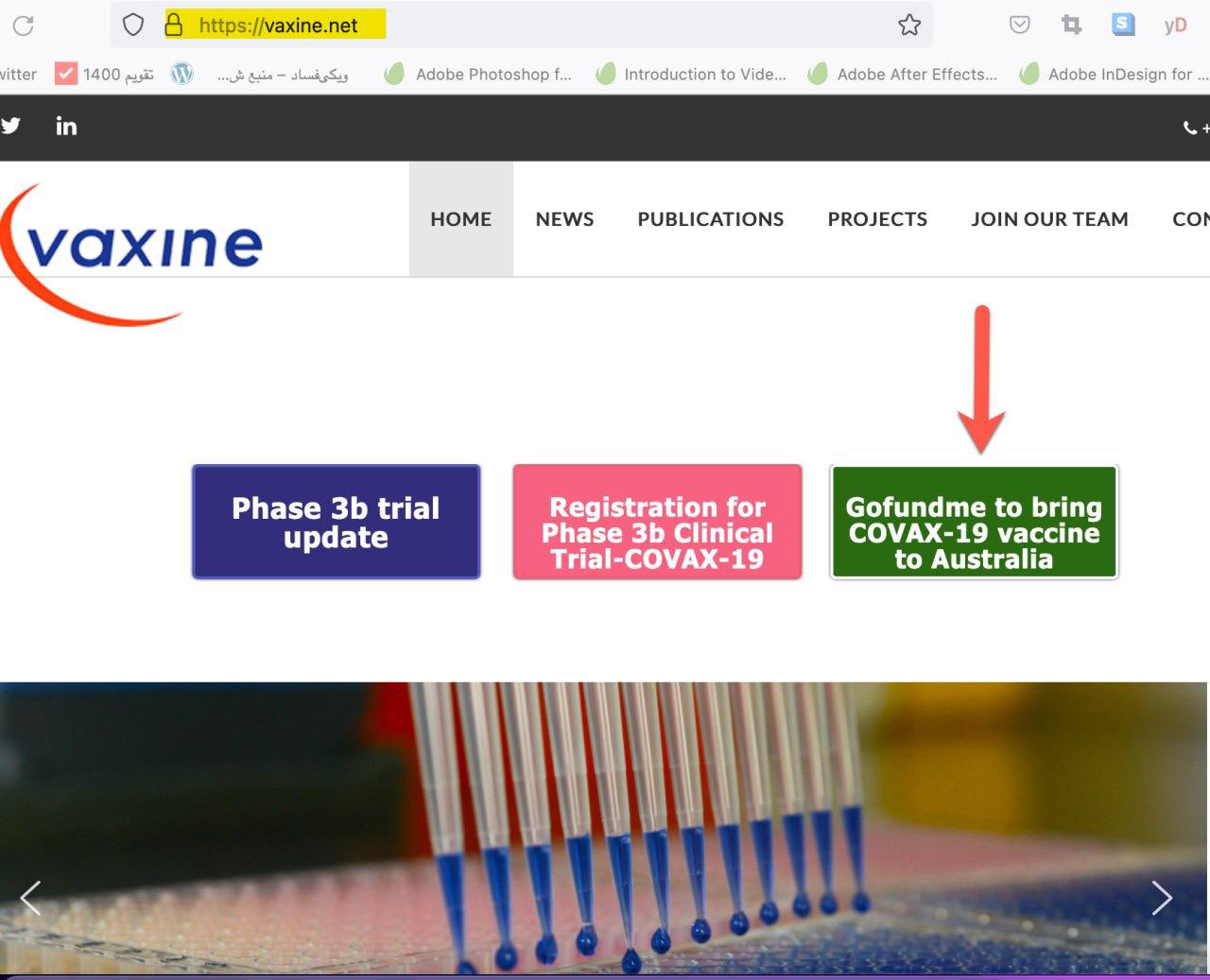
Task: Open the WordPress bookmark icon
Action: pyautogui.click(x=182, y=74)
